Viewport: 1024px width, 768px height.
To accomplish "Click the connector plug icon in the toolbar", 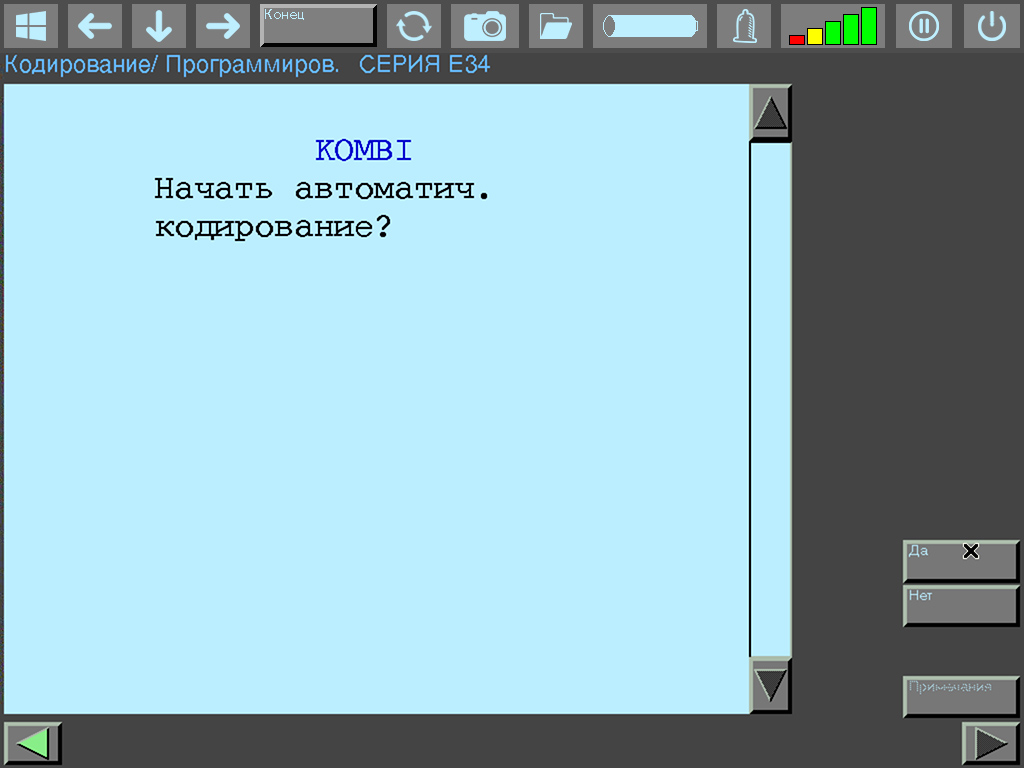I will tap(743, 26).
